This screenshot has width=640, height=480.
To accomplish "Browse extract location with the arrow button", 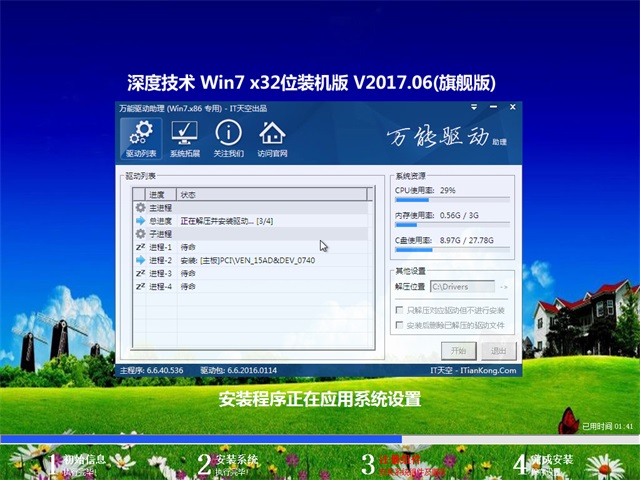I will click(x=504, y=287).
